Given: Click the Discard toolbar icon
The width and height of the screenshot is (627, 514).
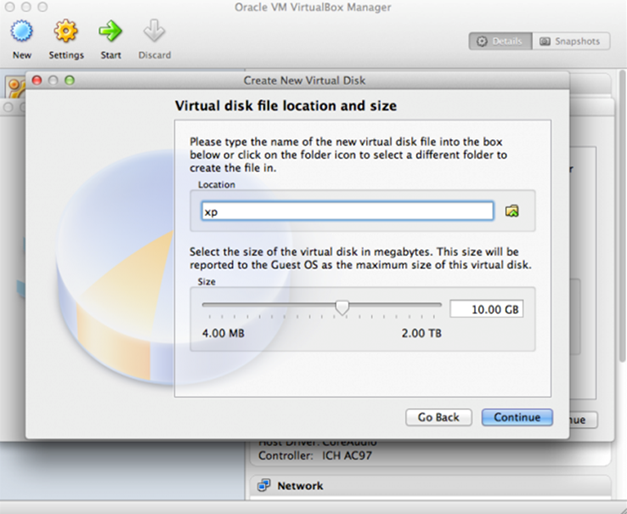Looking at the screenshot, I should tap(154, 32).
